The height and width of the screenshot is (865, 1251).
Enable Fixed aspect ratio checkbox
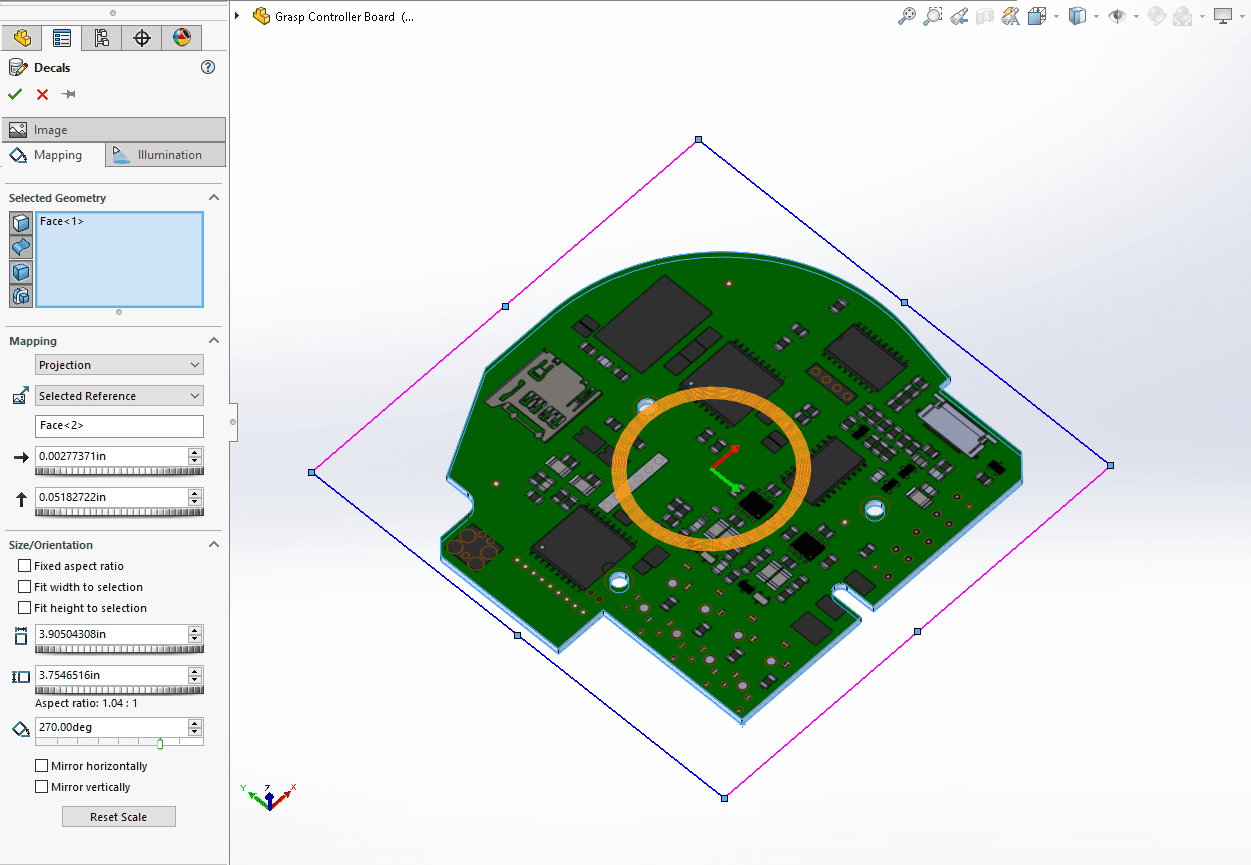(x=25, y=566)
